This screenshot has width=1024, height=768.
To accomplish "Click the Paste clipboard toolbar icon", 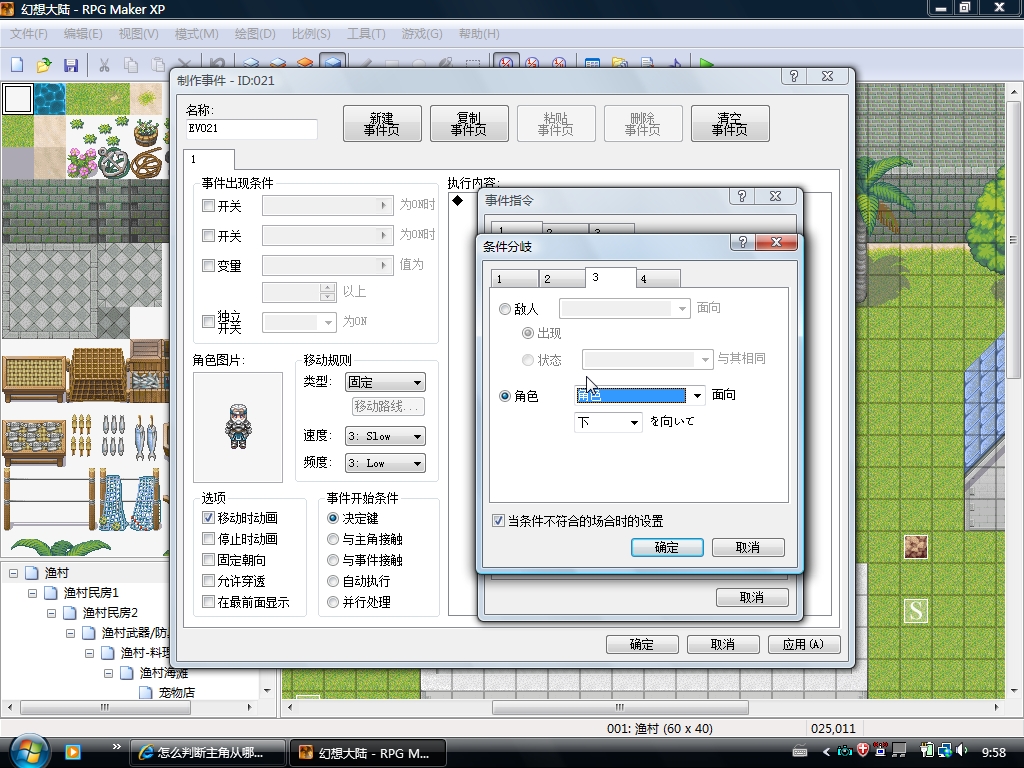I will pyautogui.click(x=158, y=64).
